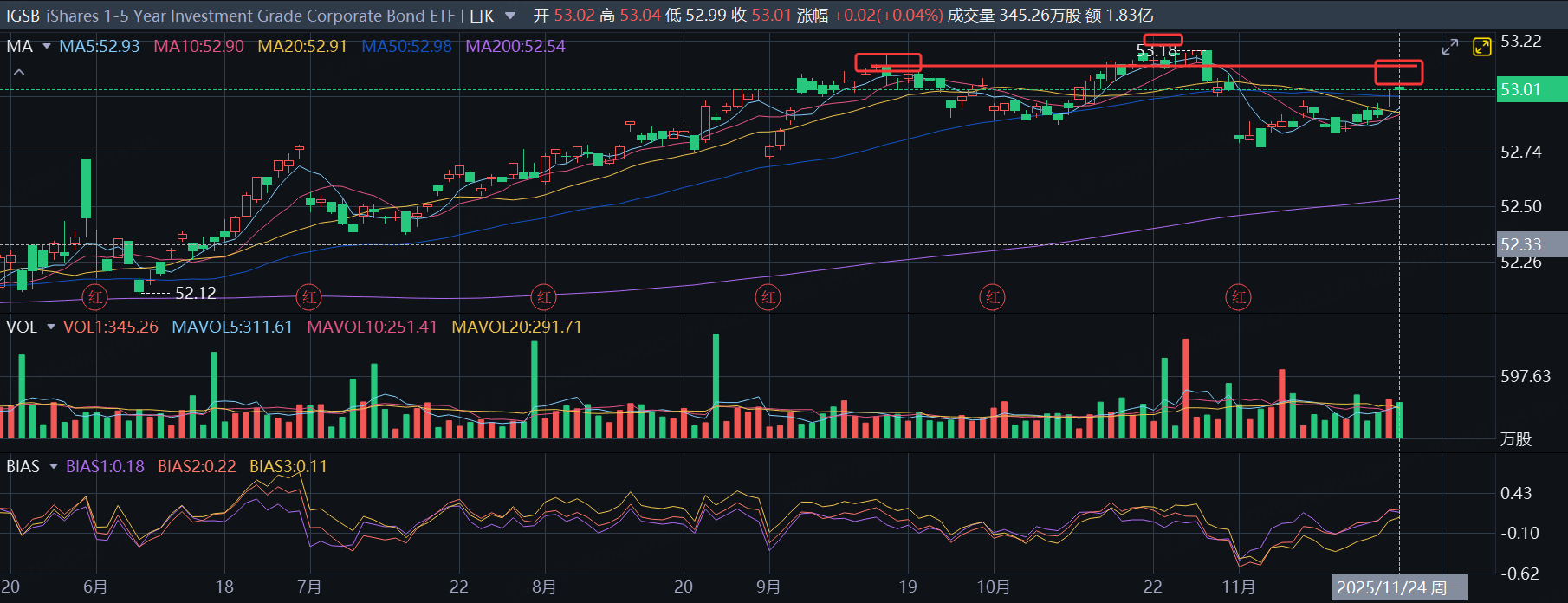Click the 0.43 BIAS axis label

coord(1516,493)
